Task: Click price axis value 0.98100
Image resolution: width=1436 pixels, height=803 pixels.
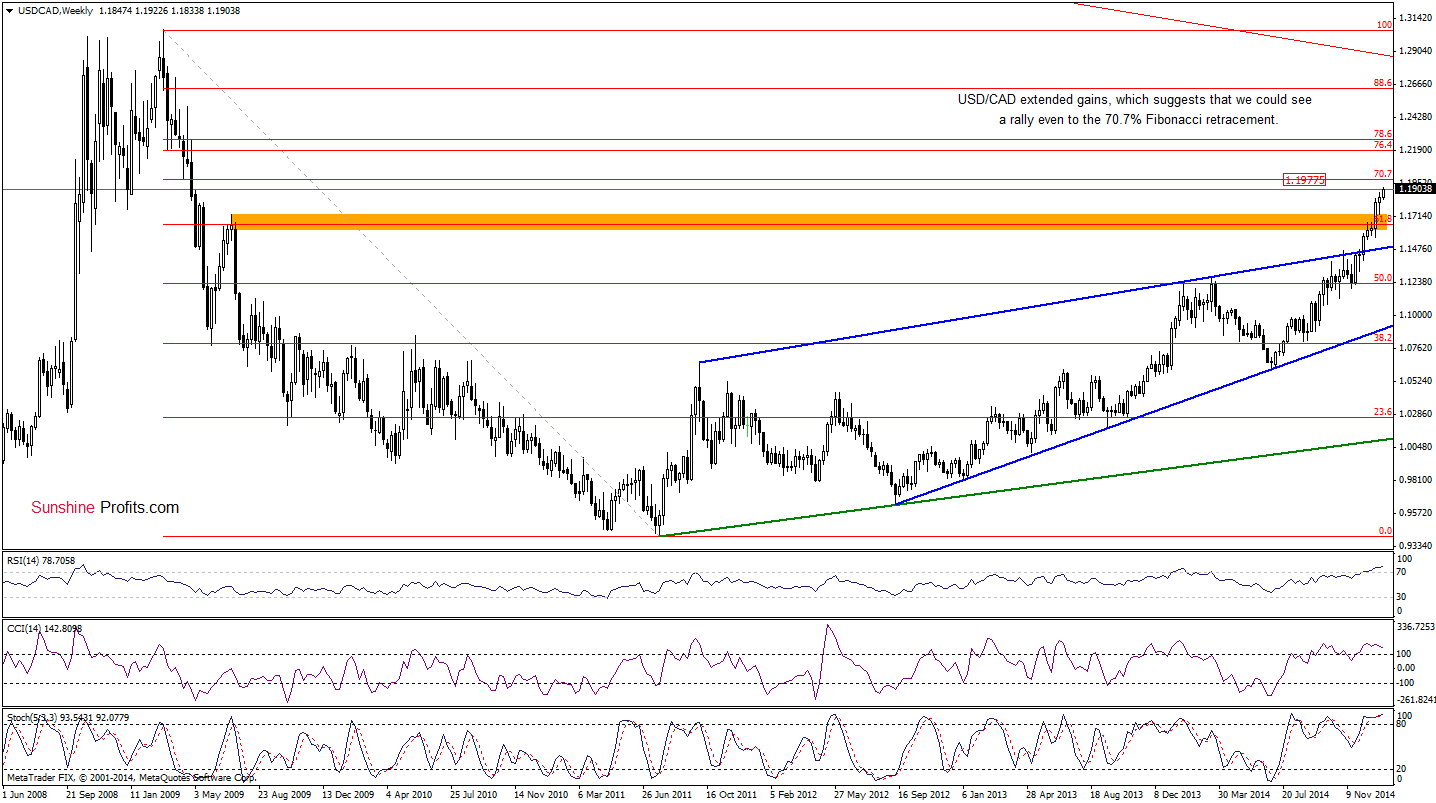Action: (1416, 480)
